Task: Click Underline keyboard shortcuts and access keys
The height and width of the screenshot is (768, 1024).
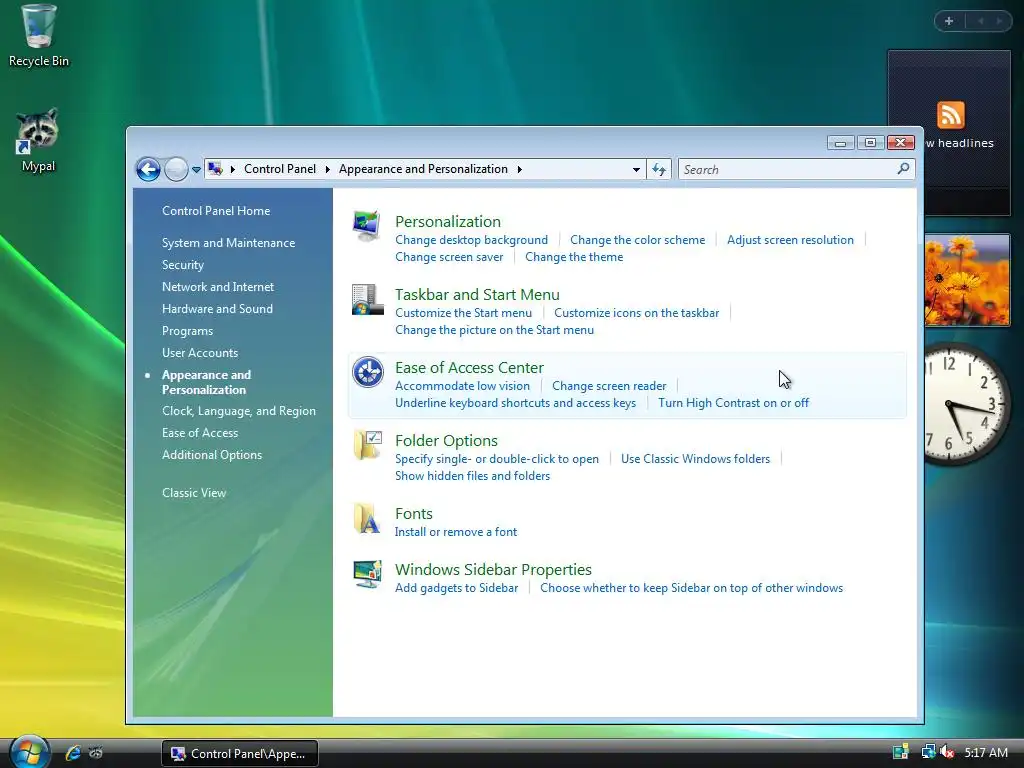Action: click(515, 403)
